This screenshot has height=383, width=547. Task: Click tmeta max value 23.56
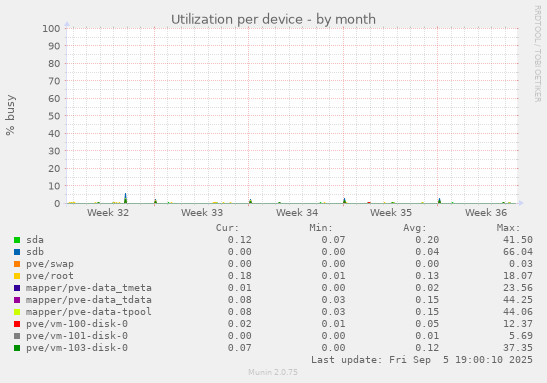pyautogui.click(x=518, y=288)
